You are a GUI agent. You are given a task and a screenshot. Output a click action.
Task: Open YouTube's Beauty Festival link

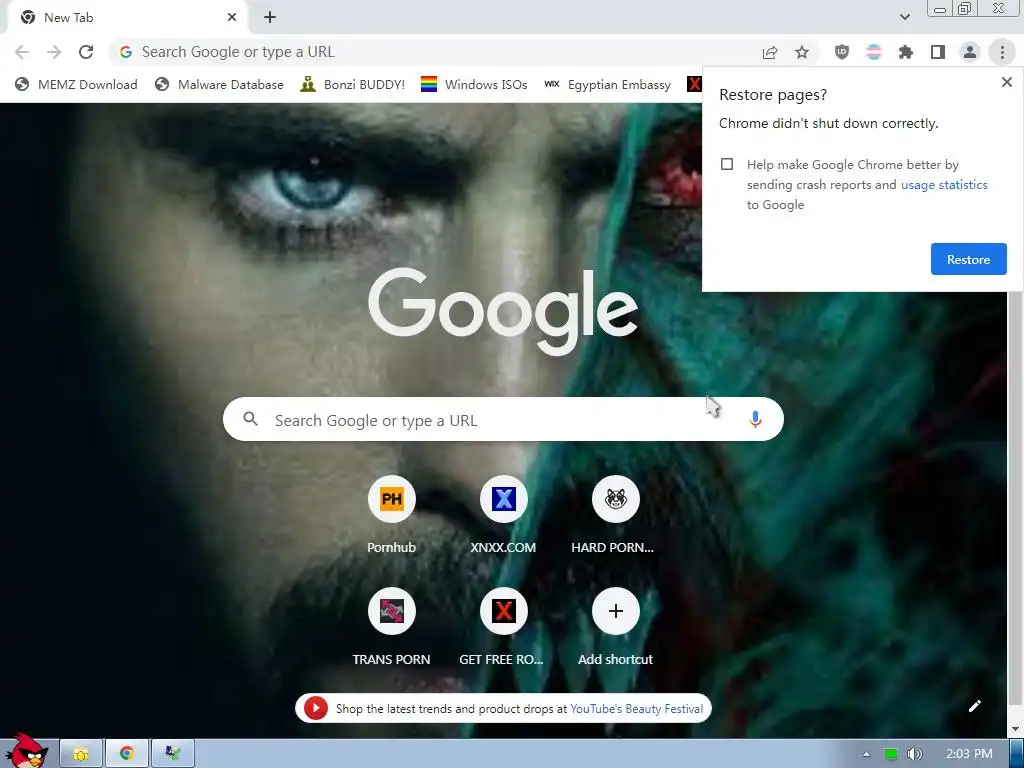pyautogui.click(x=637, y=709)
